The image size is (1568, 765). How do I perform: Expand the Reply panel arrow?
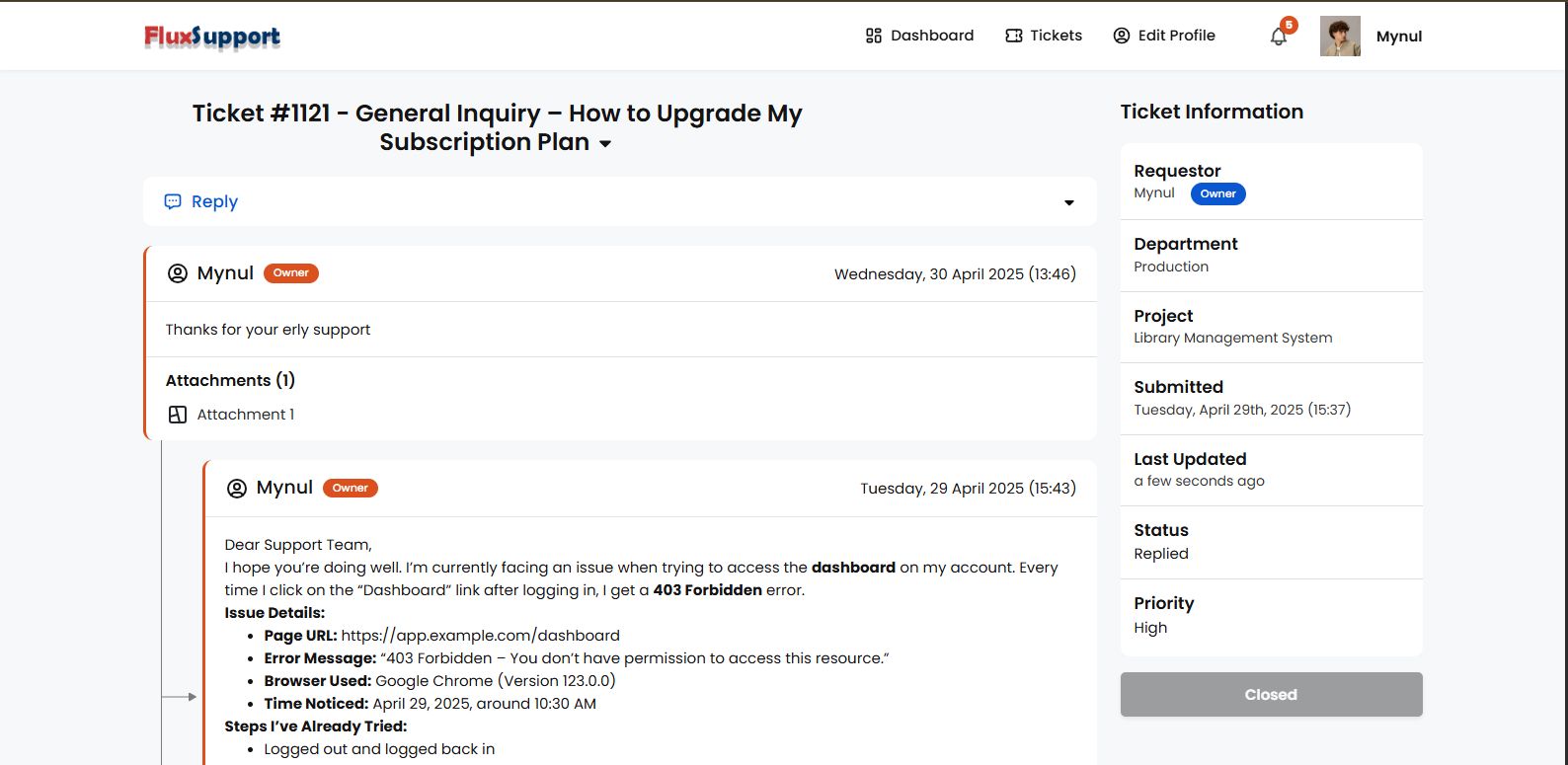(1068, 203)
